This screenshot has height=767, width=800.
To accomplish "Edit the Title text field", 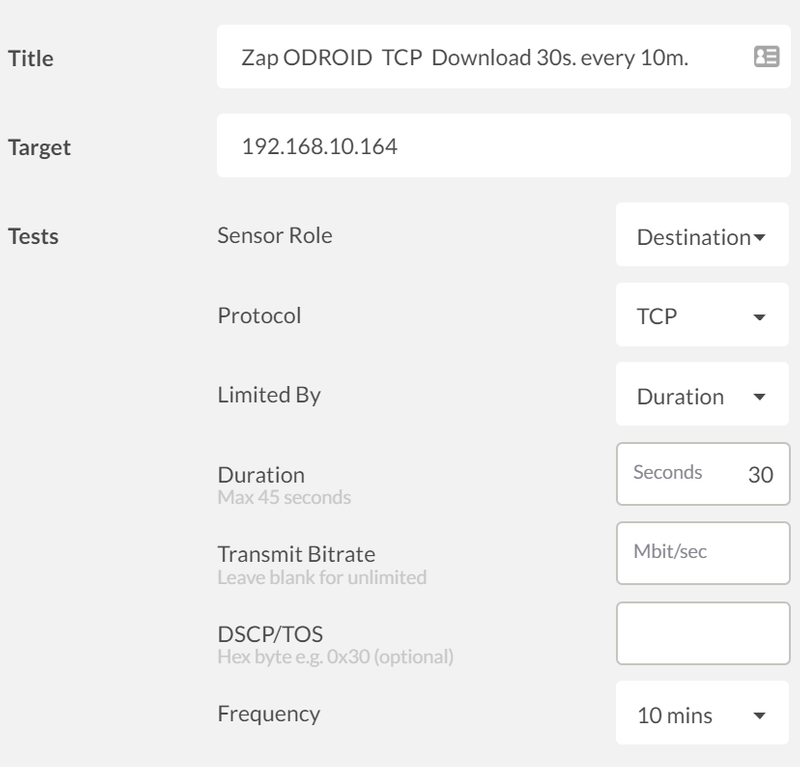I will click(x=504, y=57).
